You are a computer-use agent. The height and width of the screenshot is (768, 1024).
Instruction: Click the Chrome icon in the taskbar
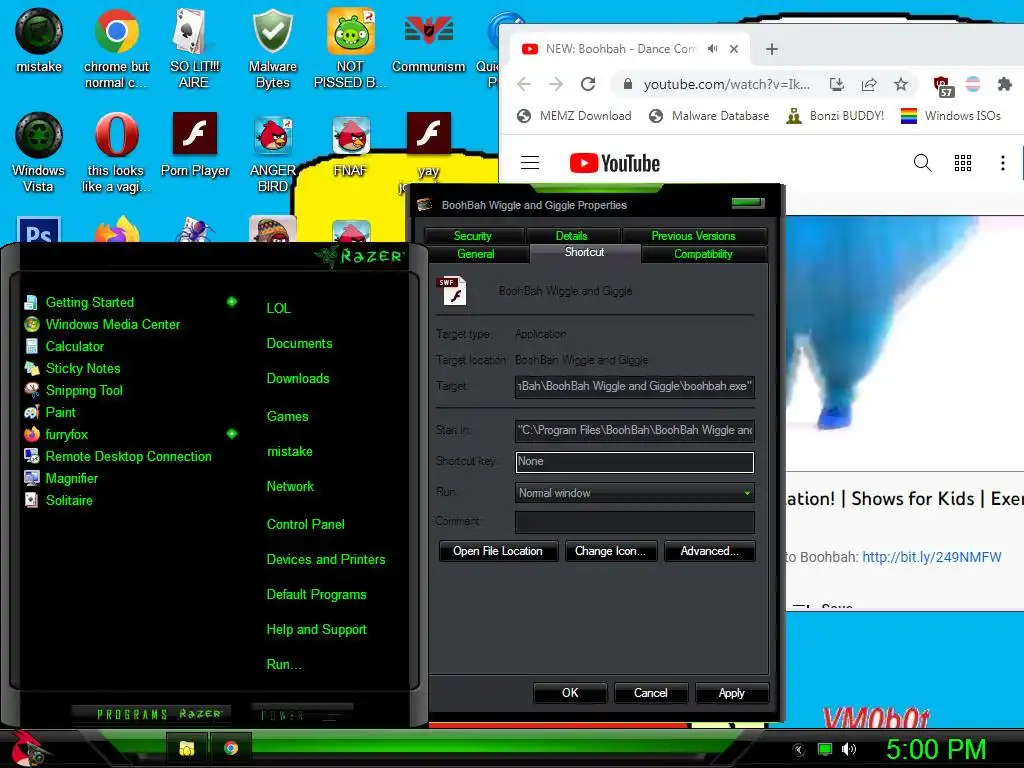(x=231, y=748)
